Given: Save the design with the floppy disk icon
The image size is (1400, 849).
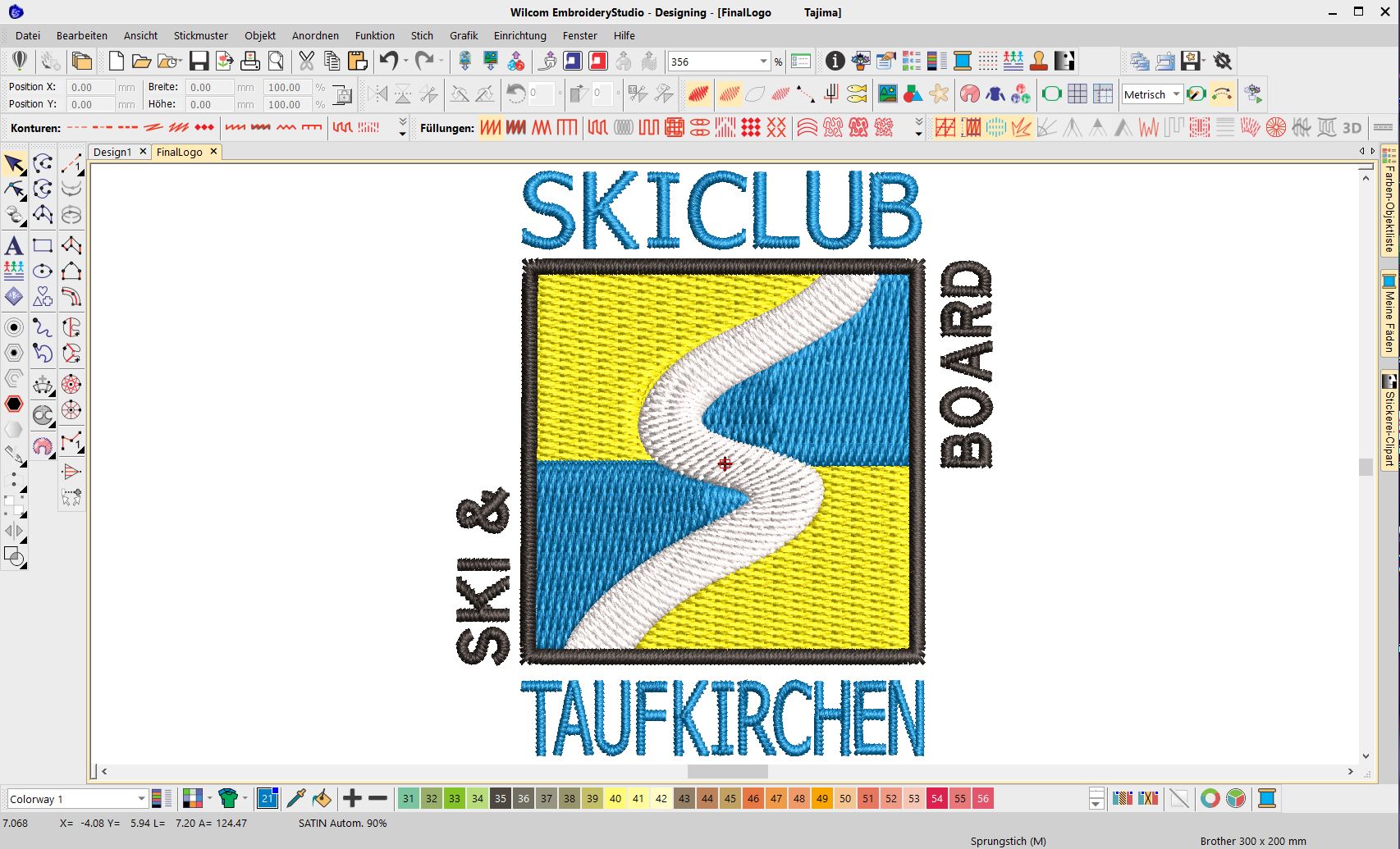Looking at the screenshot, I should tap(199, 62).
